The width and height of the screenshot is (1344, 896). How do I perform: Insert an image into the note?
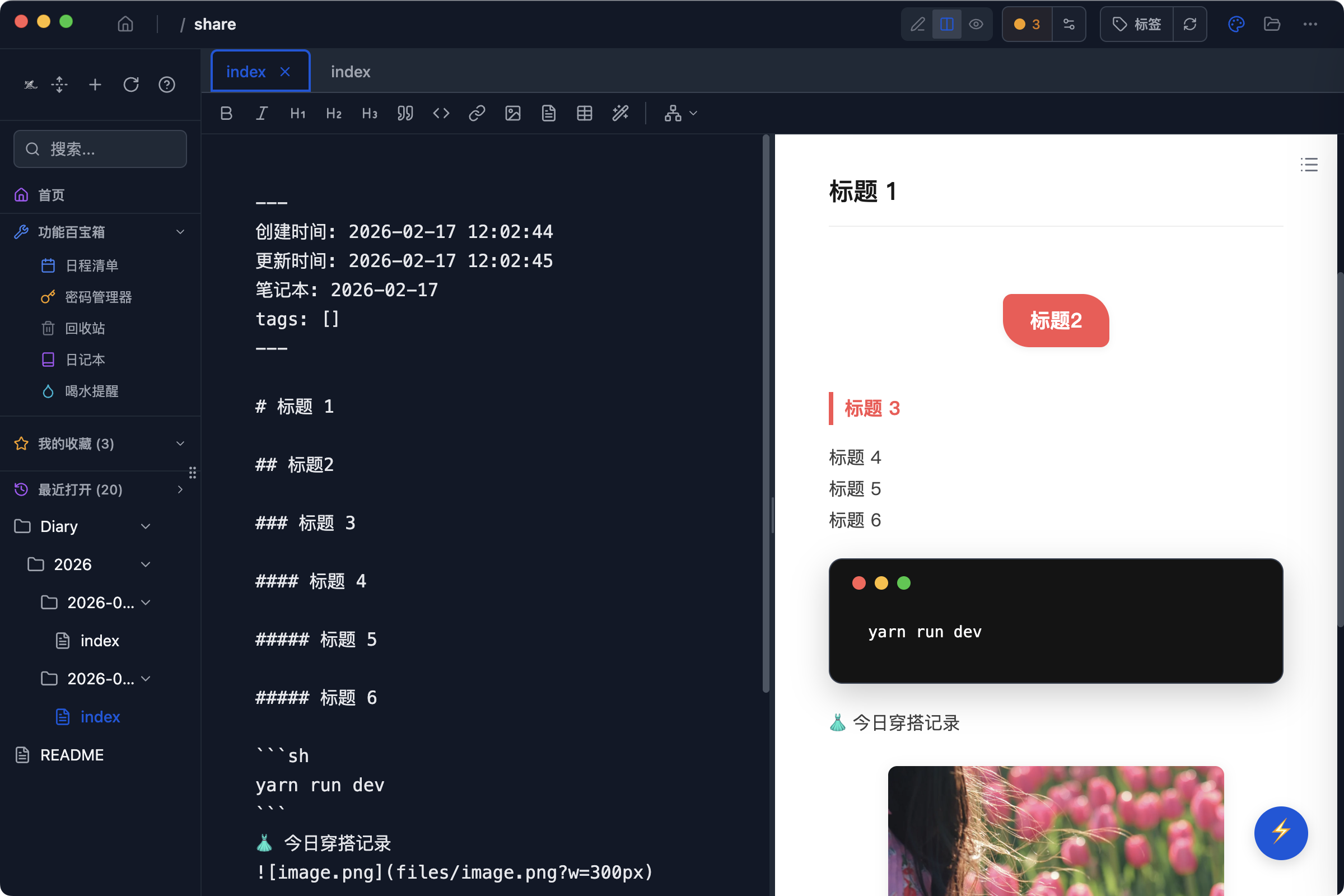click(512, 113)
